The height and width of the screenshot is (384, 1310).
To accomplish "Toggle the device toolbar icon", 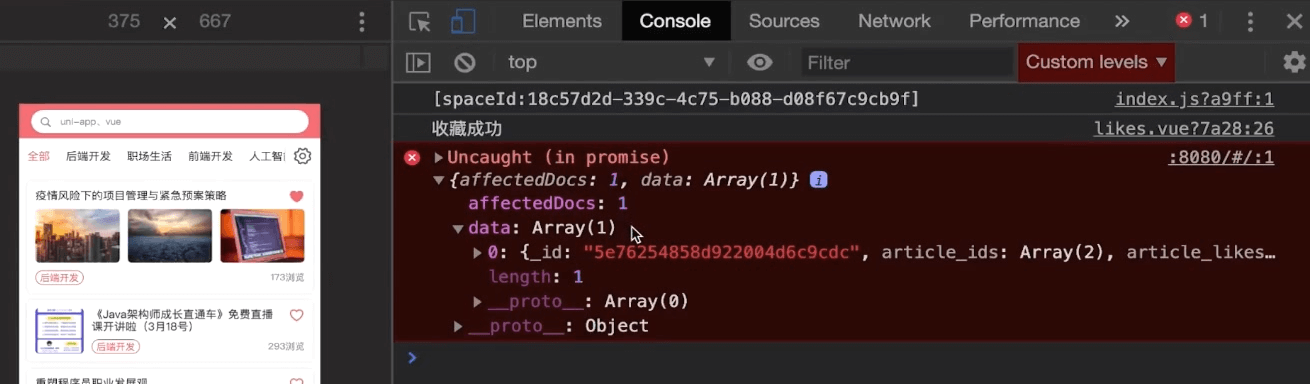I will click(x=463, y=21).
